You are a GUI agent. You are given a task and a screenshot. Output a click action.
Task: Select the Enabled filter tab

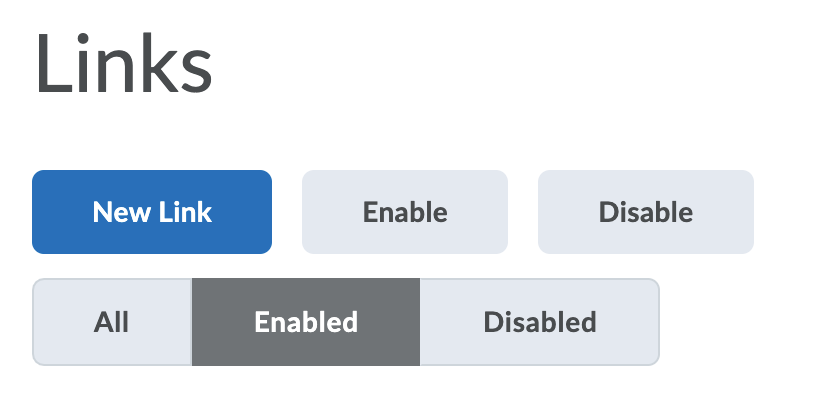point(306,322)
